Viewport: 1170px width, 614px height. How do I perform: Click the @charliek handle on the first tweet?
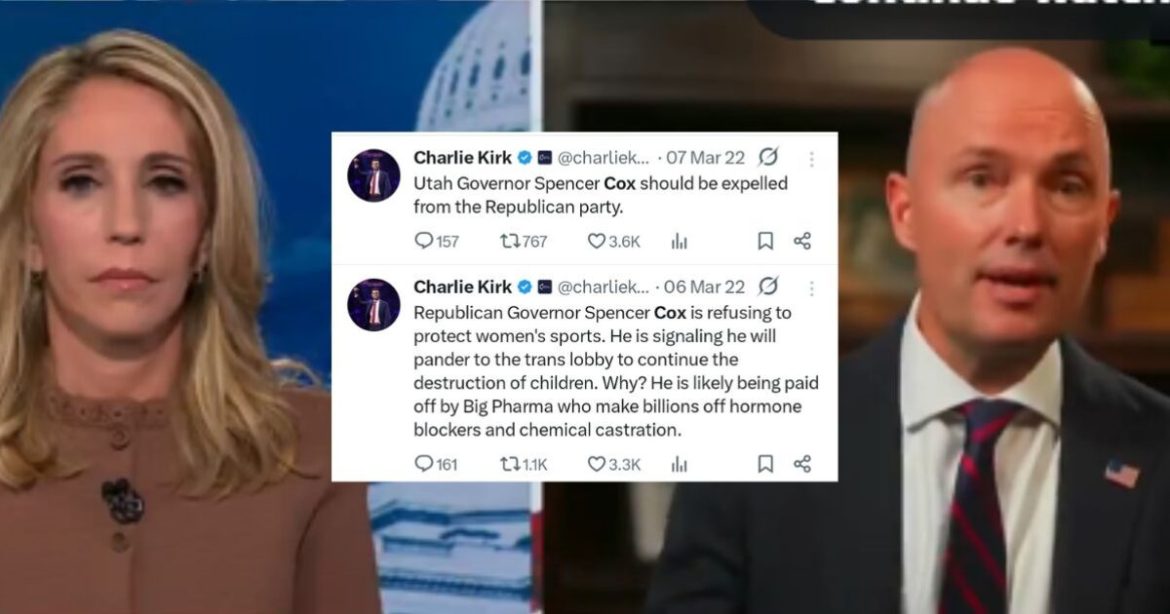pyautogui.click(x=604, y=157)
